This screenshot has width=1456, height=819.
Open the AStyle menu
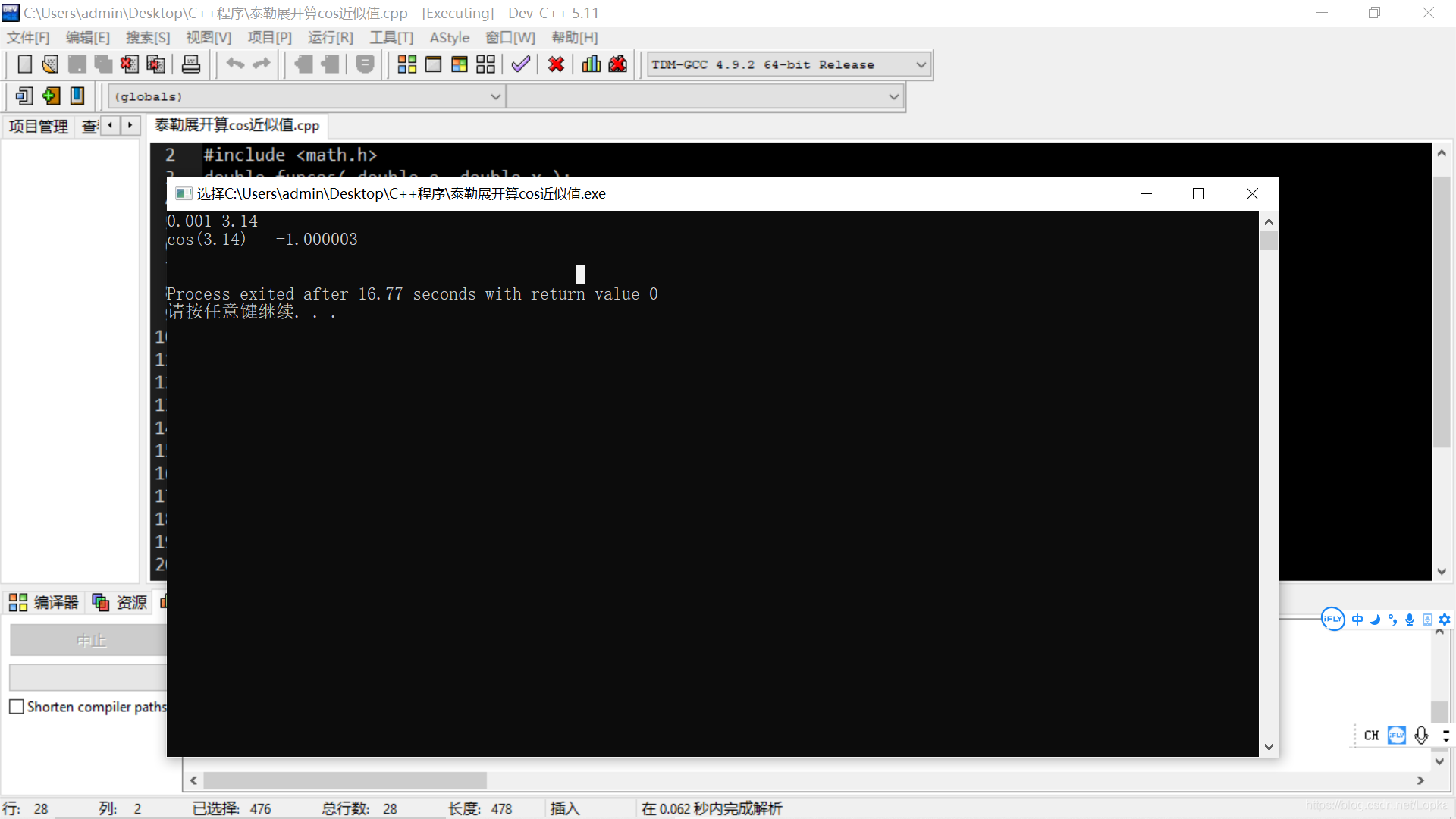pos(450,38)
